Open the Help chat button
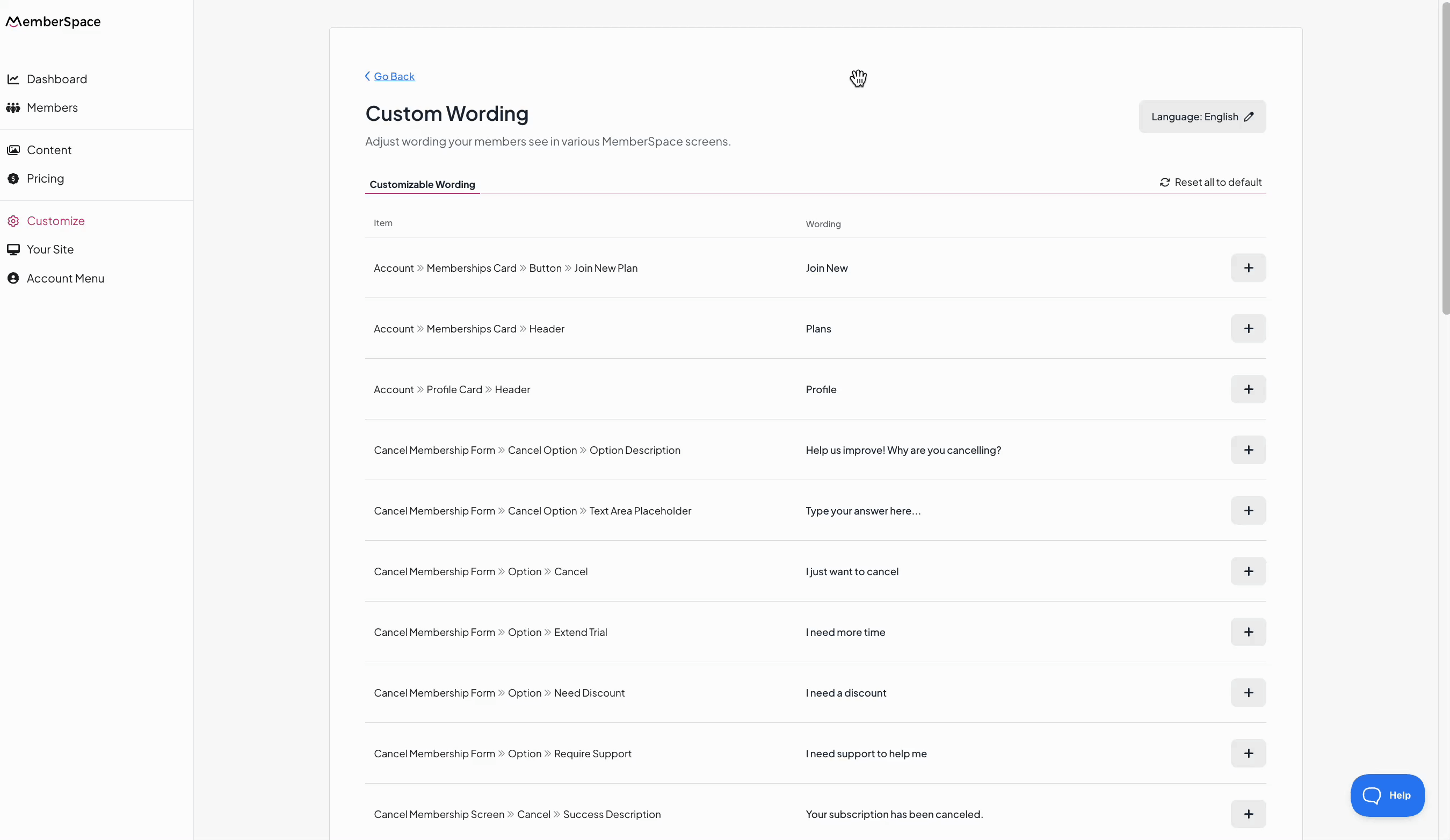The height and width of the screenshot is (840, 1450). click(x=1387, y=795)
